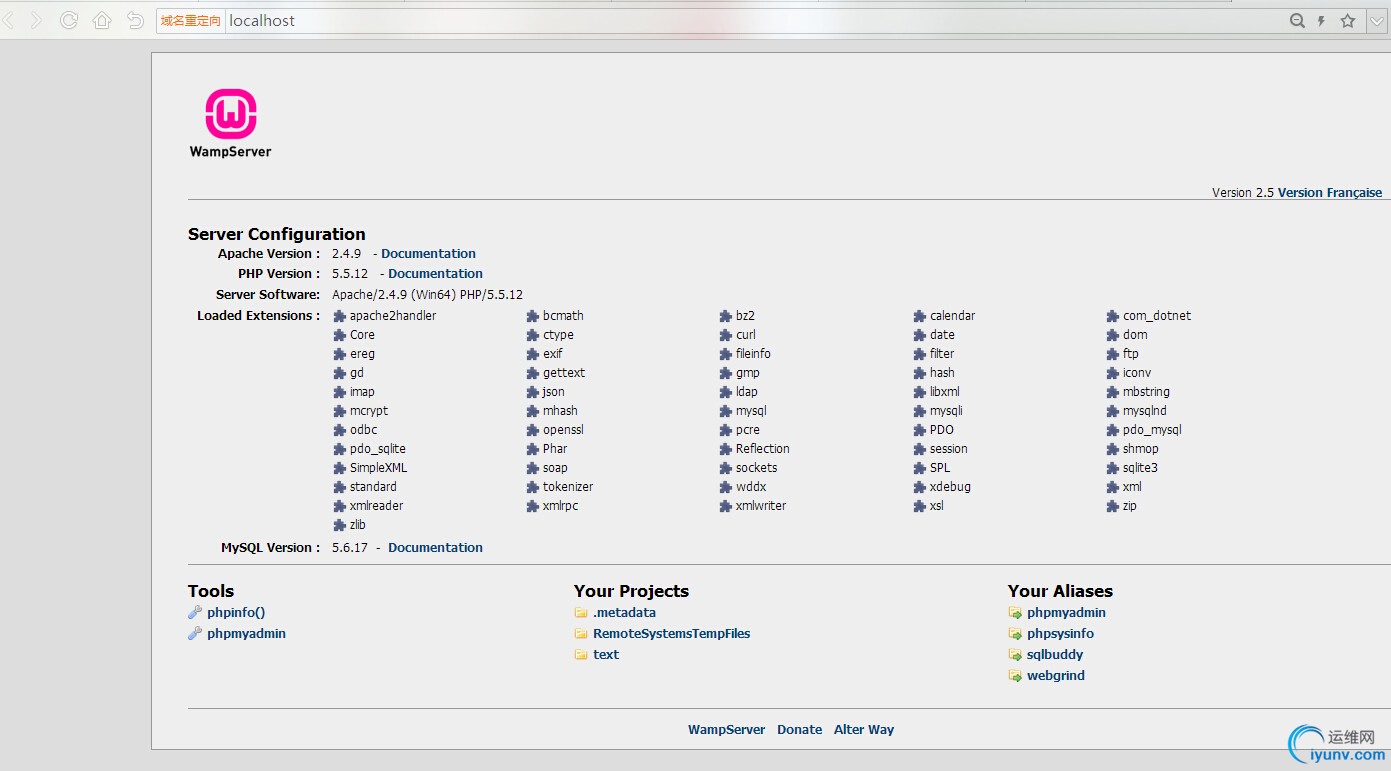The height and width of the screenshot is (771, 1391).
Task: Click the lightning bolt icon in address bar
Action: pyautogui.click(x=1321, y=20)
